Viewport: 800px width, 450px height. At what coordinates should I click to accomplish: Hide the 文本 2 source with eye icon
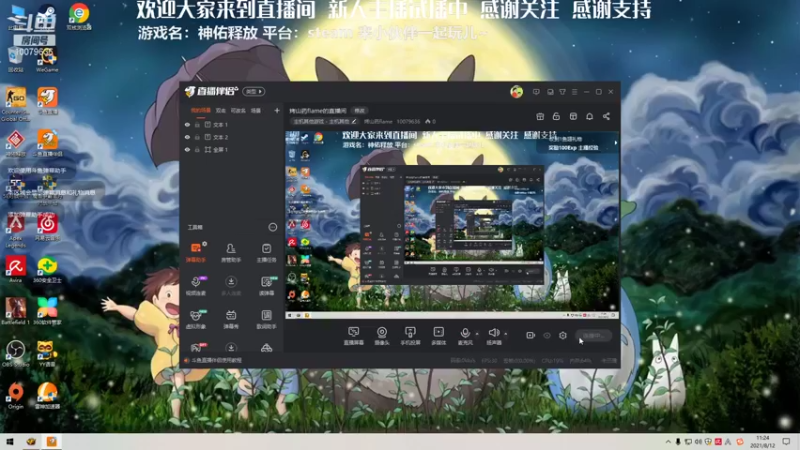(187, 137)
